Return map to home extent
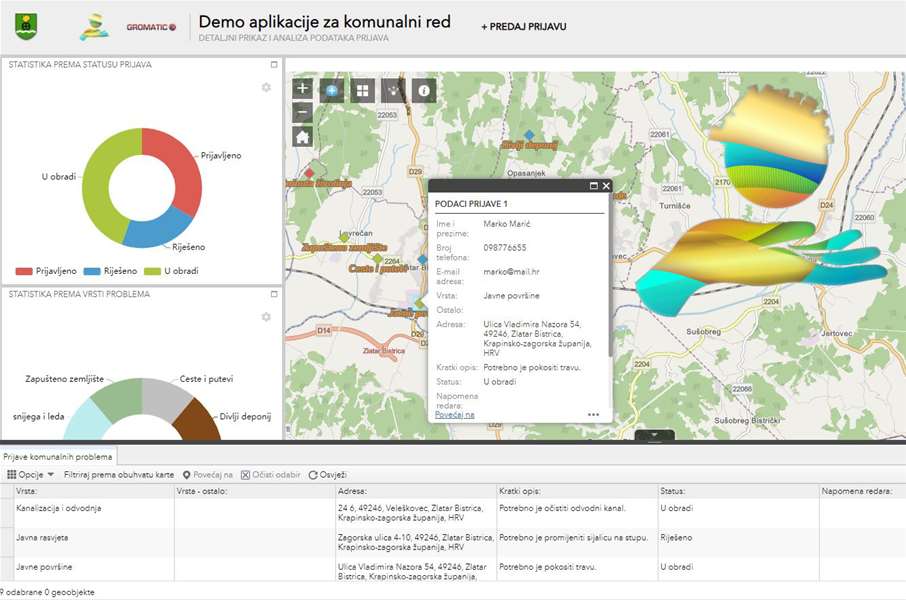The height and width of the screenshot is (600, 906). tap(303, 137)
